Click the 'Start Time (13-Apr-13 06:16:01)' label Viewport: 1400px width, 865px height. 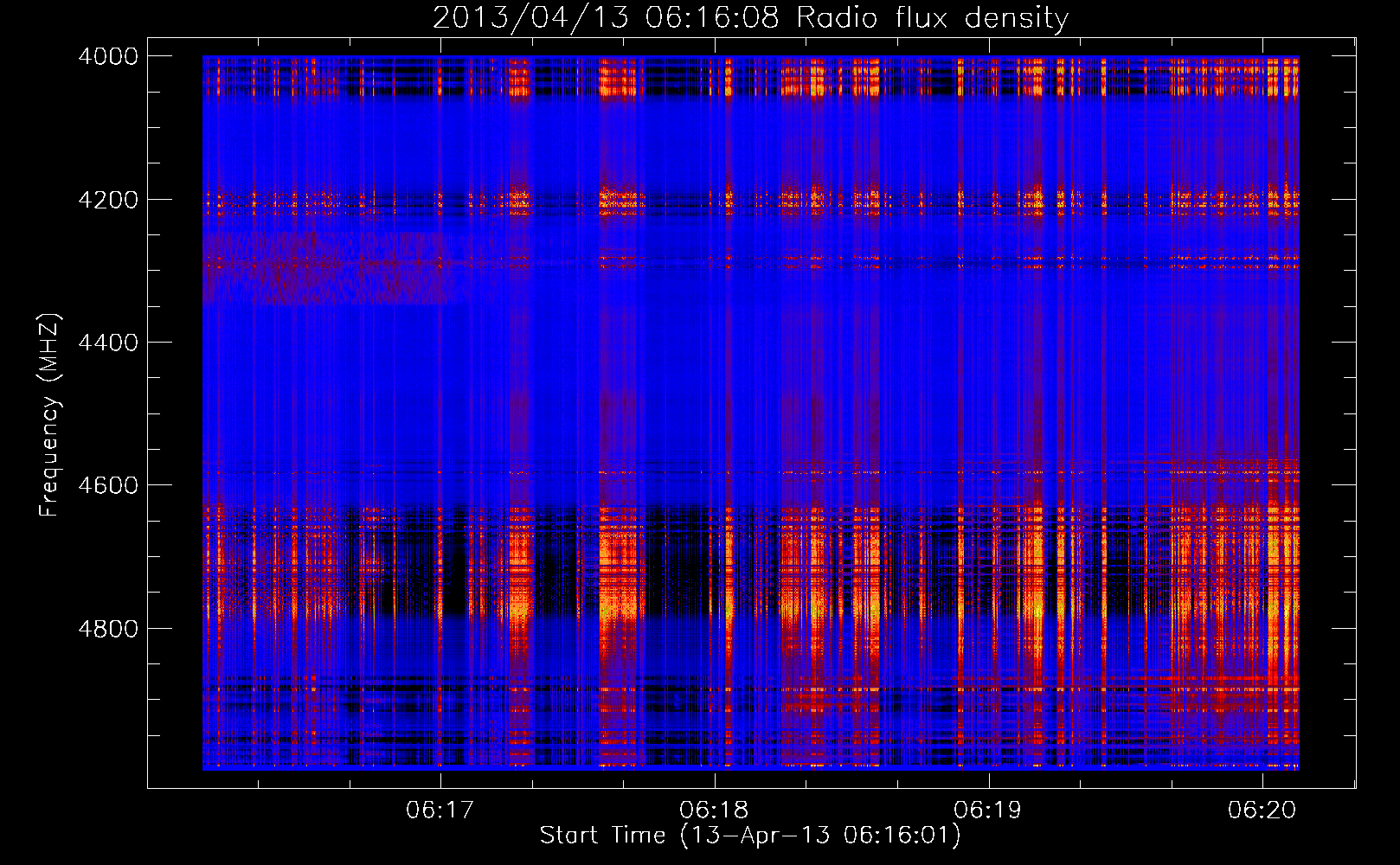750,836
